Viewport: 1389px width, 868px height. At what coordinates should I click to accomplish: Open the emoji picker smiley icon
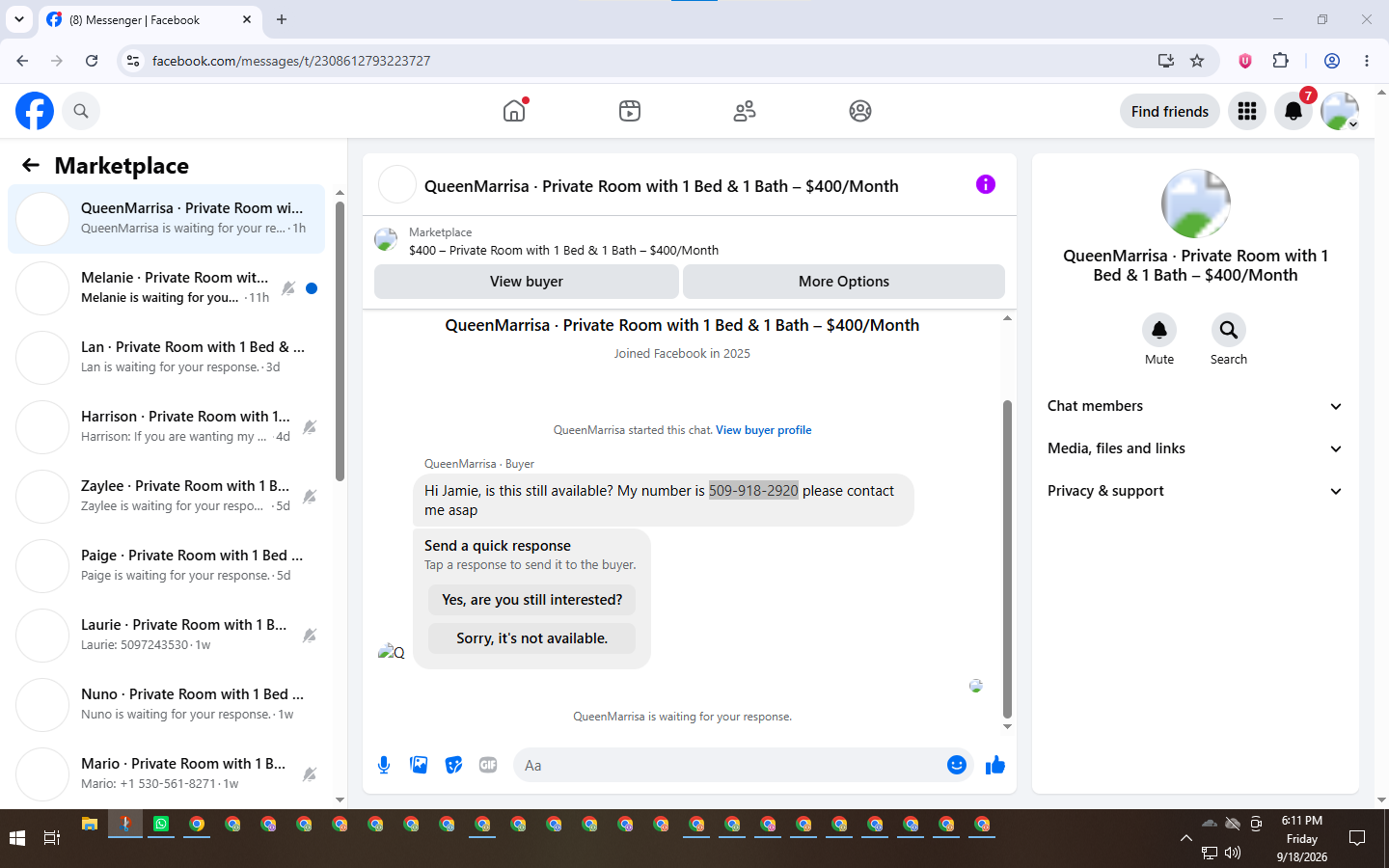[957, 765]
